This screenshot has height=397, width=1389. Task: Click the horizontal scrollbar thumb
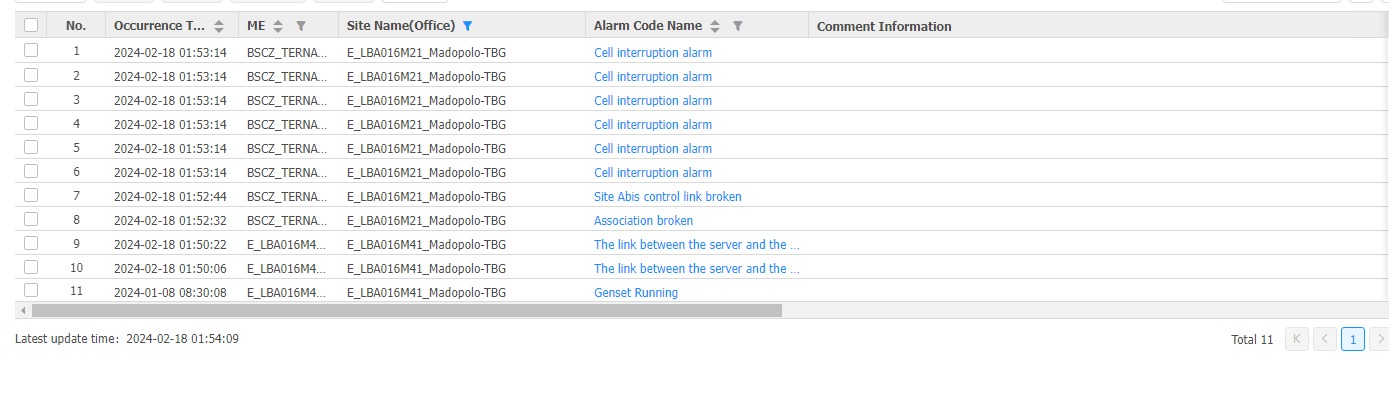pyautogui.click(x=406, y=311)
